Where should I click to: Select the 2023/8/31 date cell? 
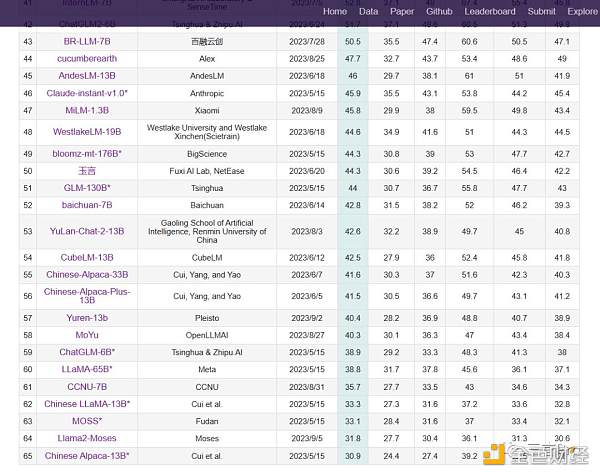307,387
